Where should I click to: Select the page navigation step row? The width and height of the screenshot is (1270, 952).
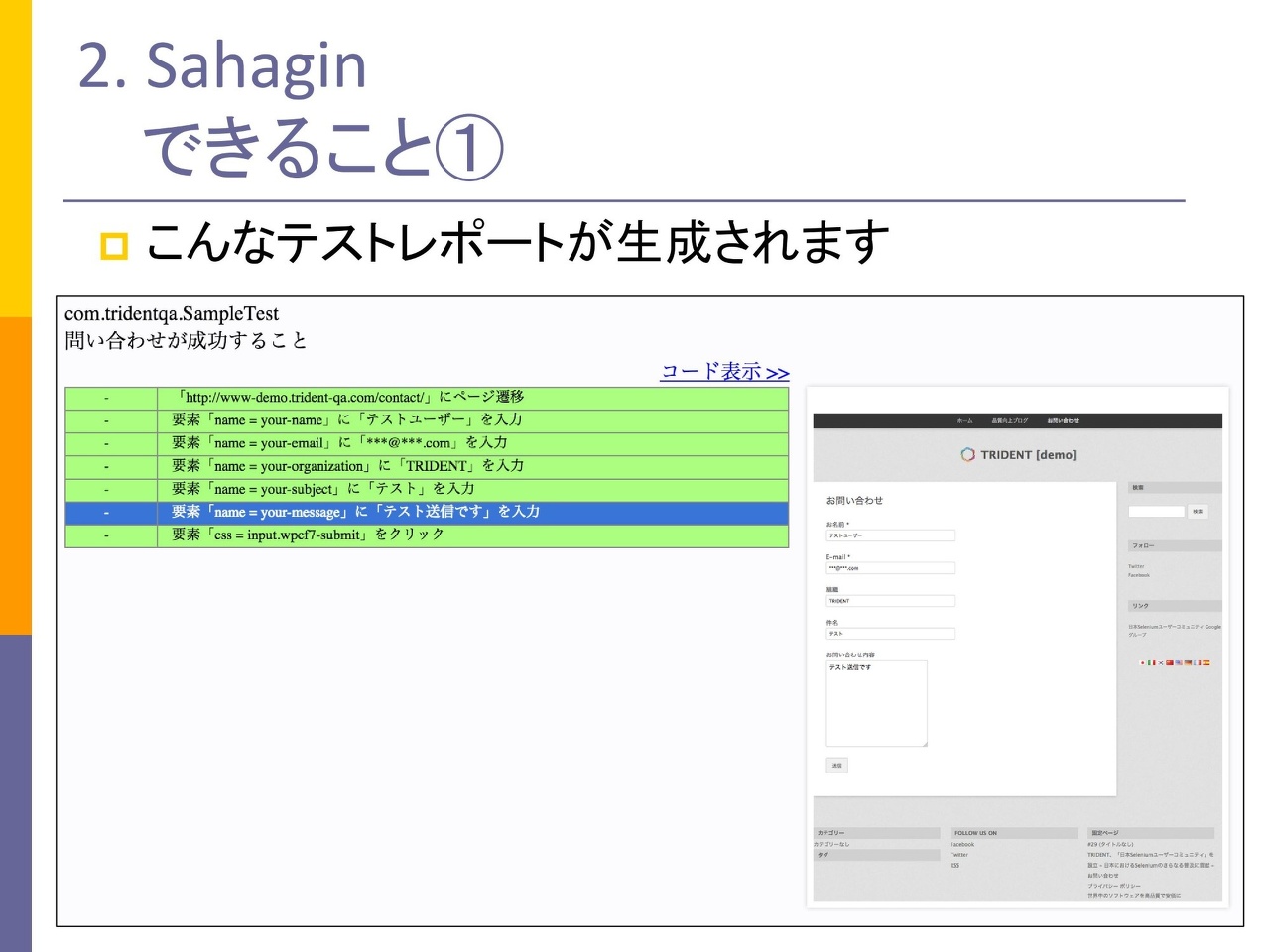click(x=427, y=398)
